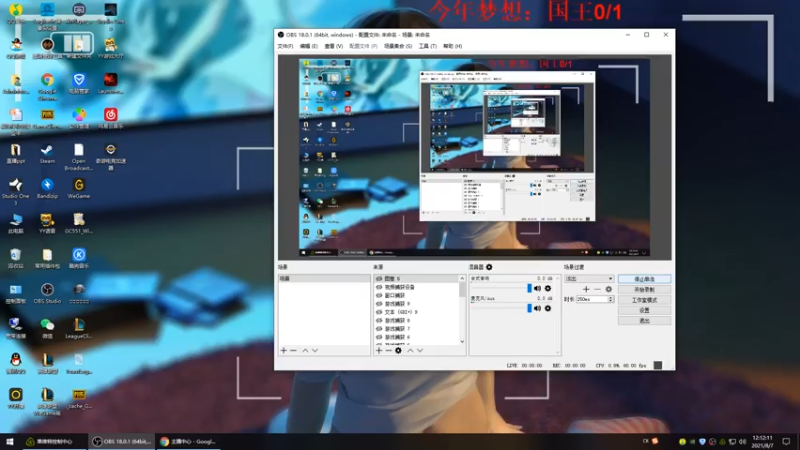Open transition properties gear icon
The image size is (800, 450).
[x=609, y=289]
